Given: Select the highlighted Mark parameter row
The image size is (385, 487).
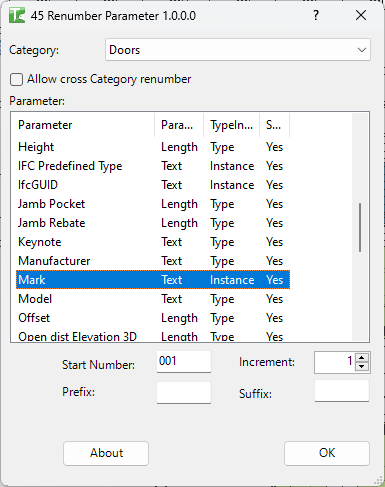Looking at the screenshot, I should pos(153,280).
